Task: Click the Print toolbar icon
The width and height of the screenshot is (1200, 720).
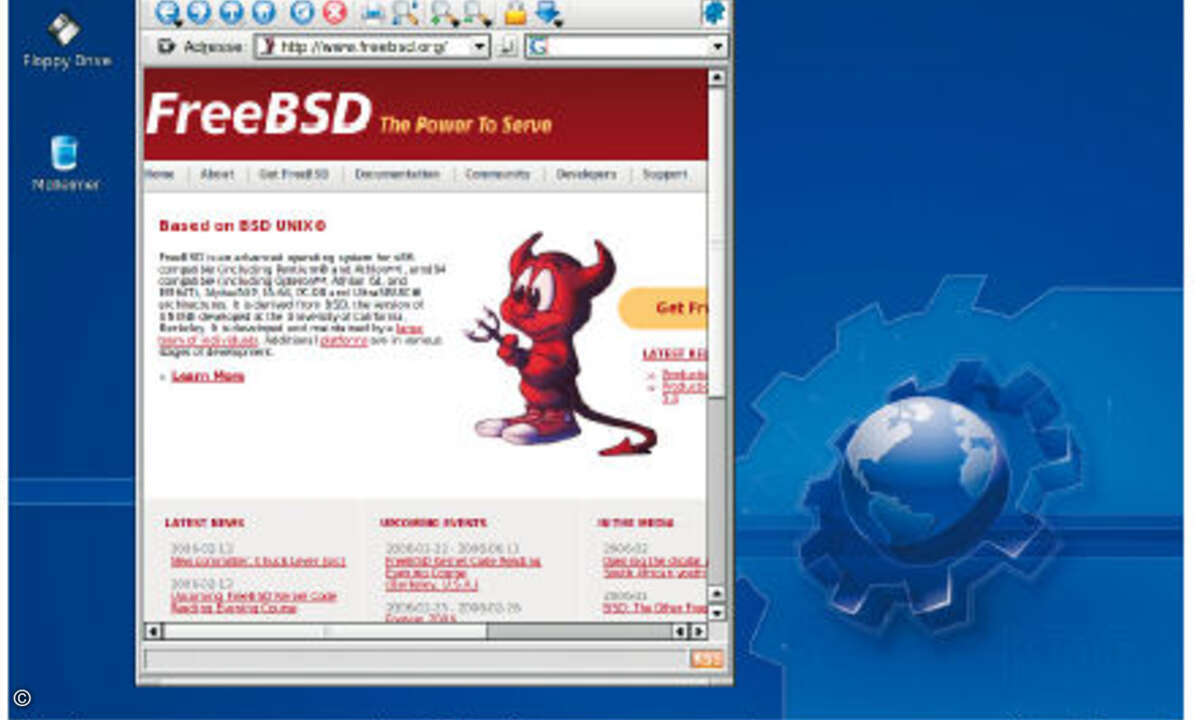Action: [x=373, y=12]
